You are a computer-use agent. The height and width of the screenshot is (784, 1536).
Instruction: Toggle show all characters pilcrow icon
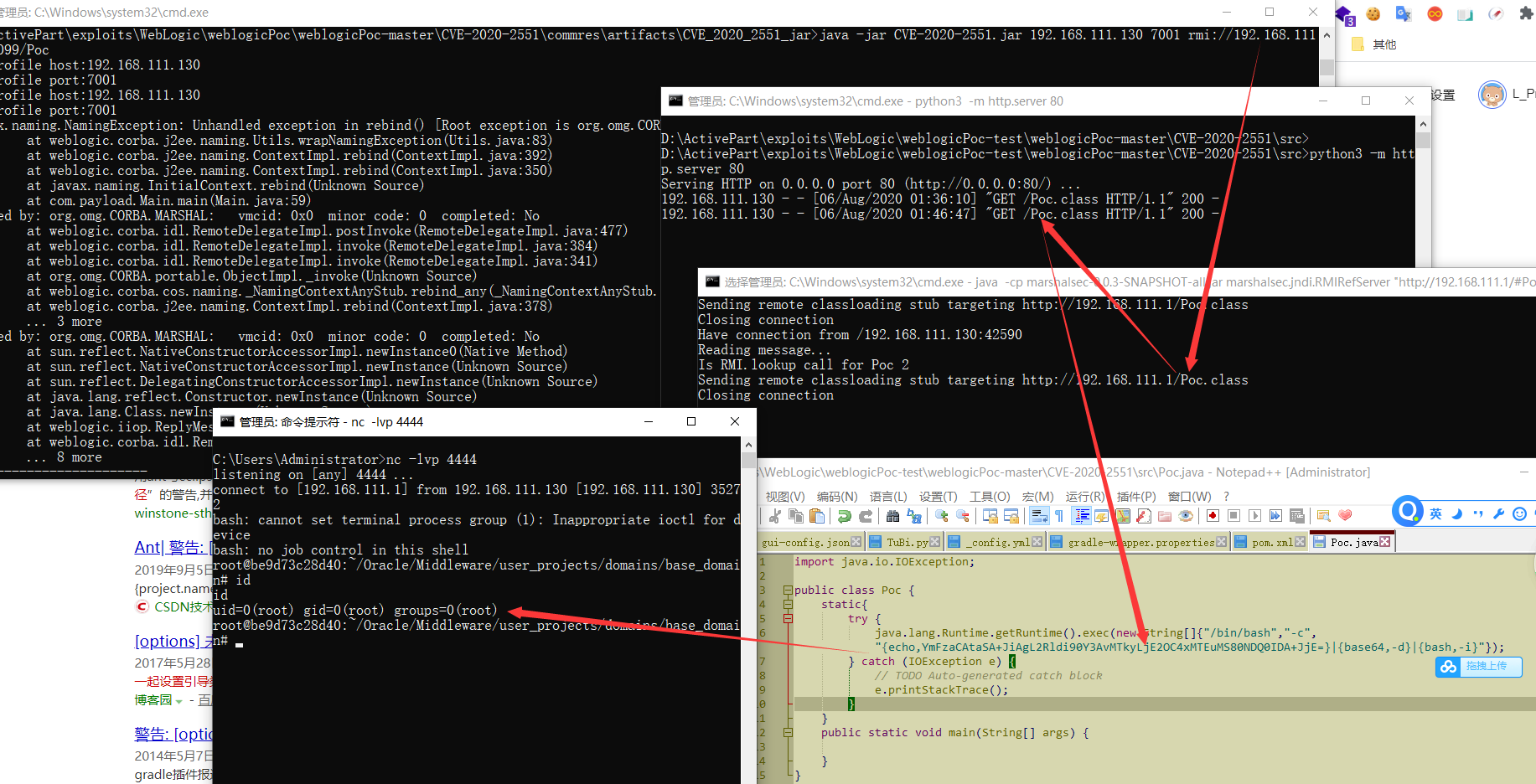click(1059, 516)
